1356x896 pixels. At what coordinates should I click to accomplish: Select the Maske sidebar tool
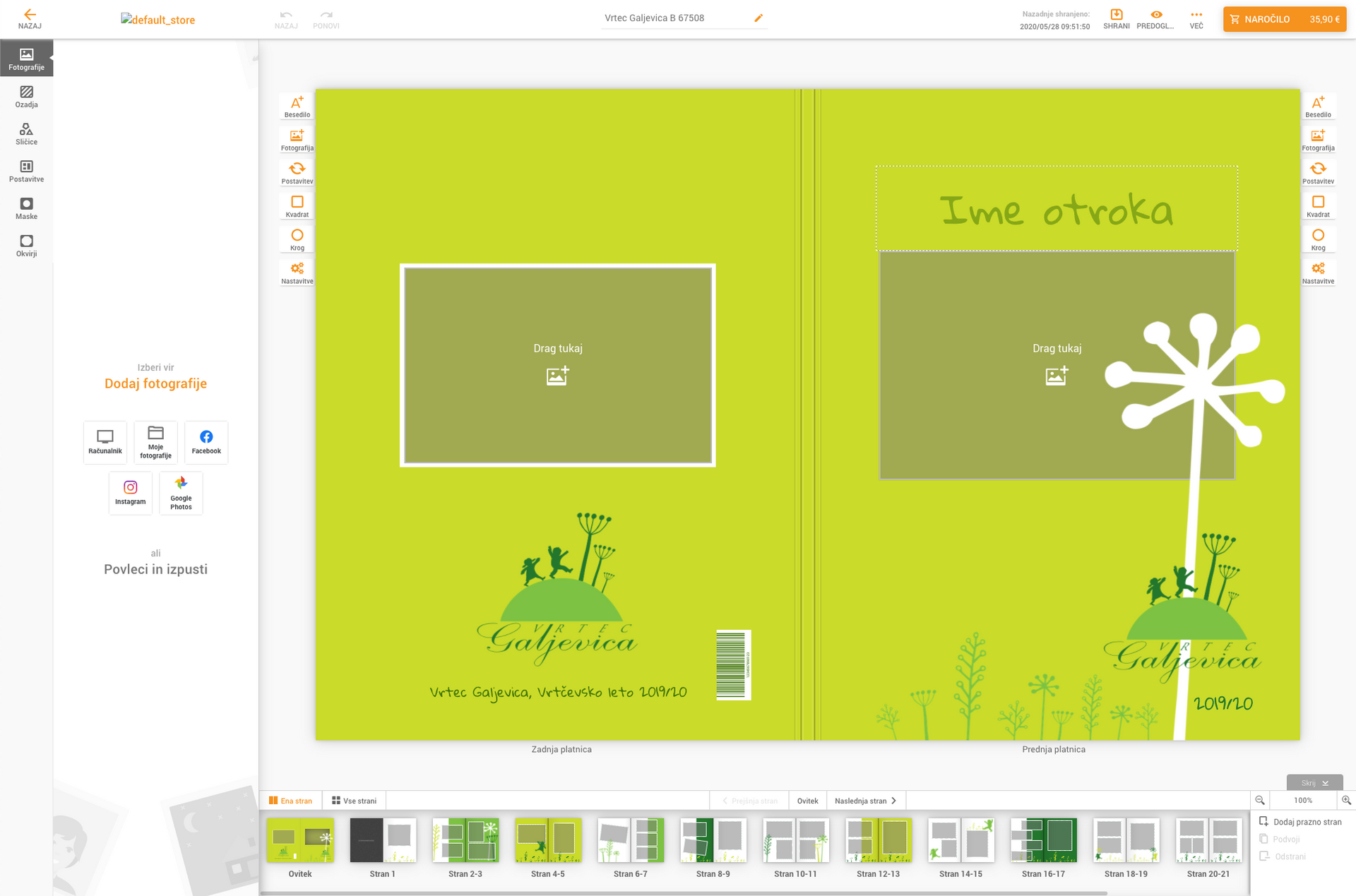(x=26, y=208)
